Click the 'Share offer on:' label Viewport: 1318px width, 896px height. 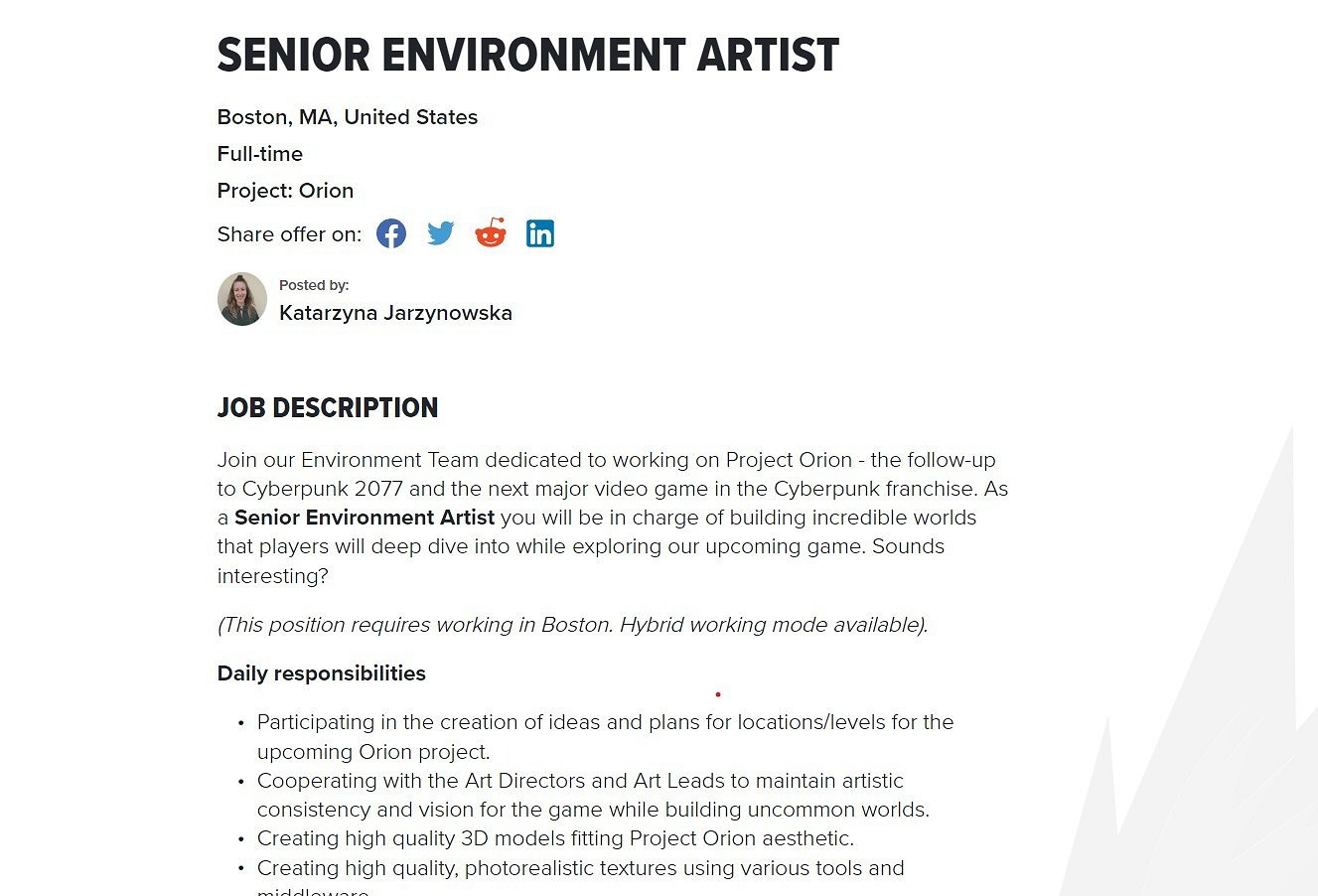coord(289,234)
